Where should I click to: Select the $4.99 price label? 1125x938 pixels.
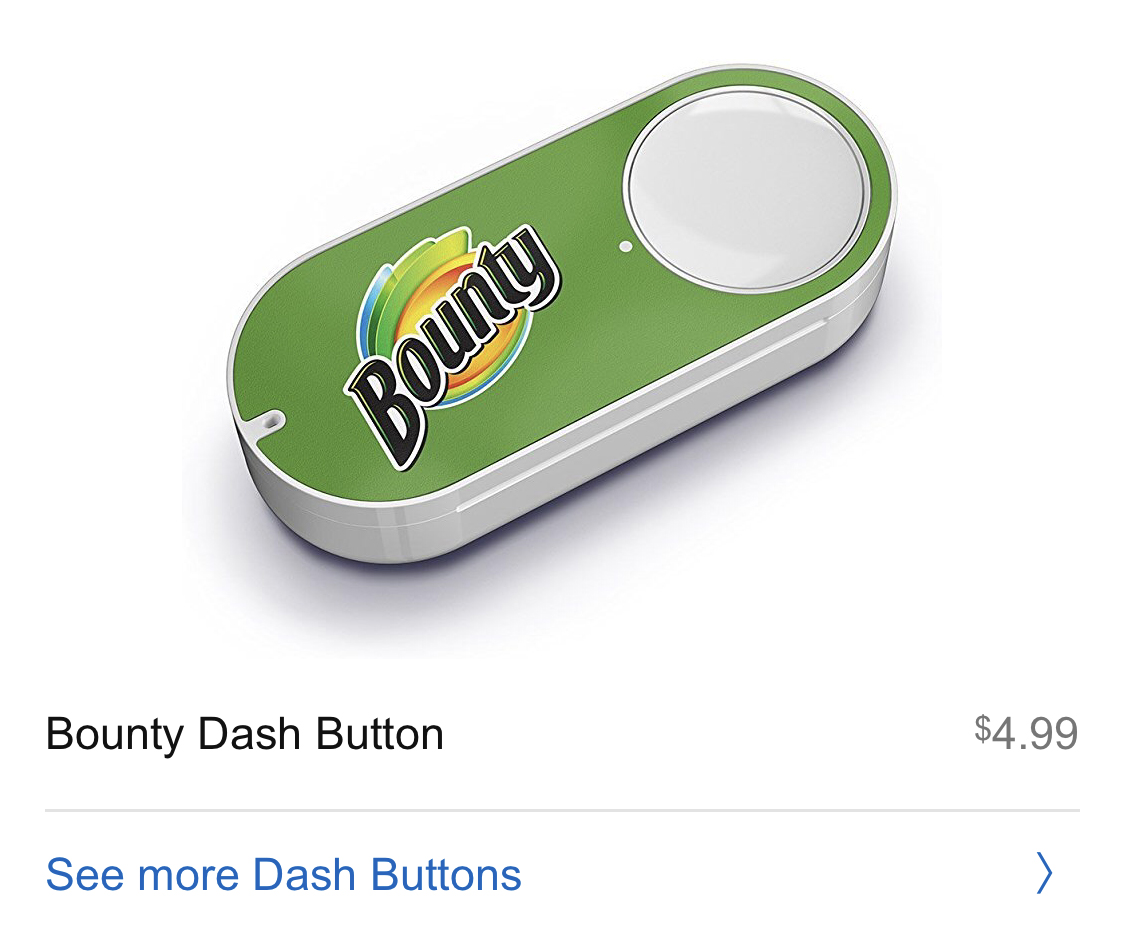coord(1026,733)
